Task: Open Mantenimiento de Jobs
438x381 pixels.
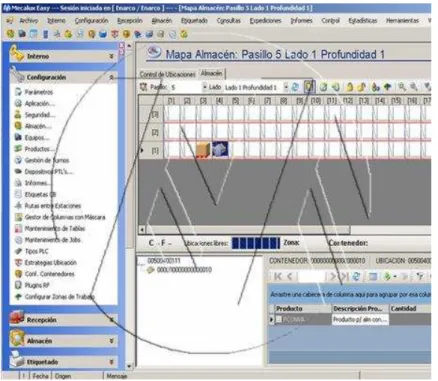Action: click(53, 240)
